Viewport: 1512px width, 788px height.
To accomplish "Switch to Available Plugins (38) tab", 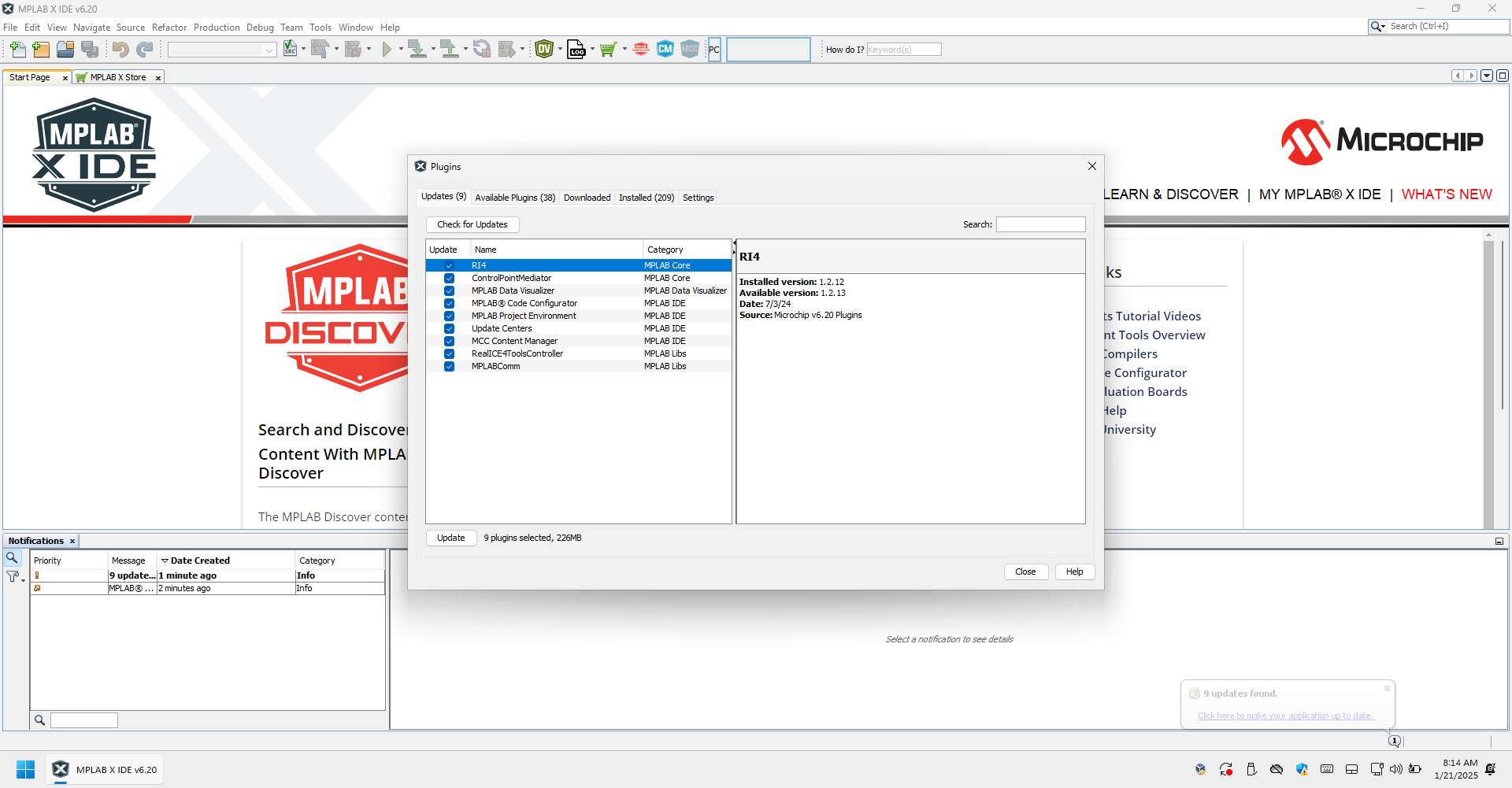I will (515, 198).
